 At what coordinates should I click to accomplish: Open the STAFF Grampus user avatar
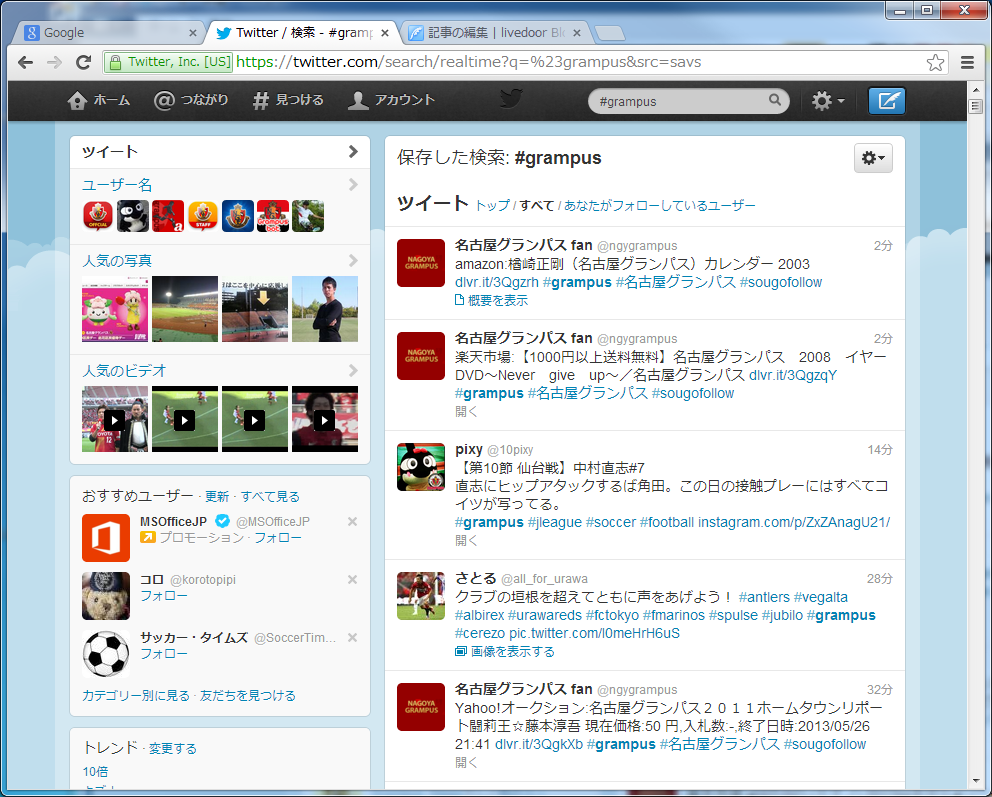coord(203,216)
